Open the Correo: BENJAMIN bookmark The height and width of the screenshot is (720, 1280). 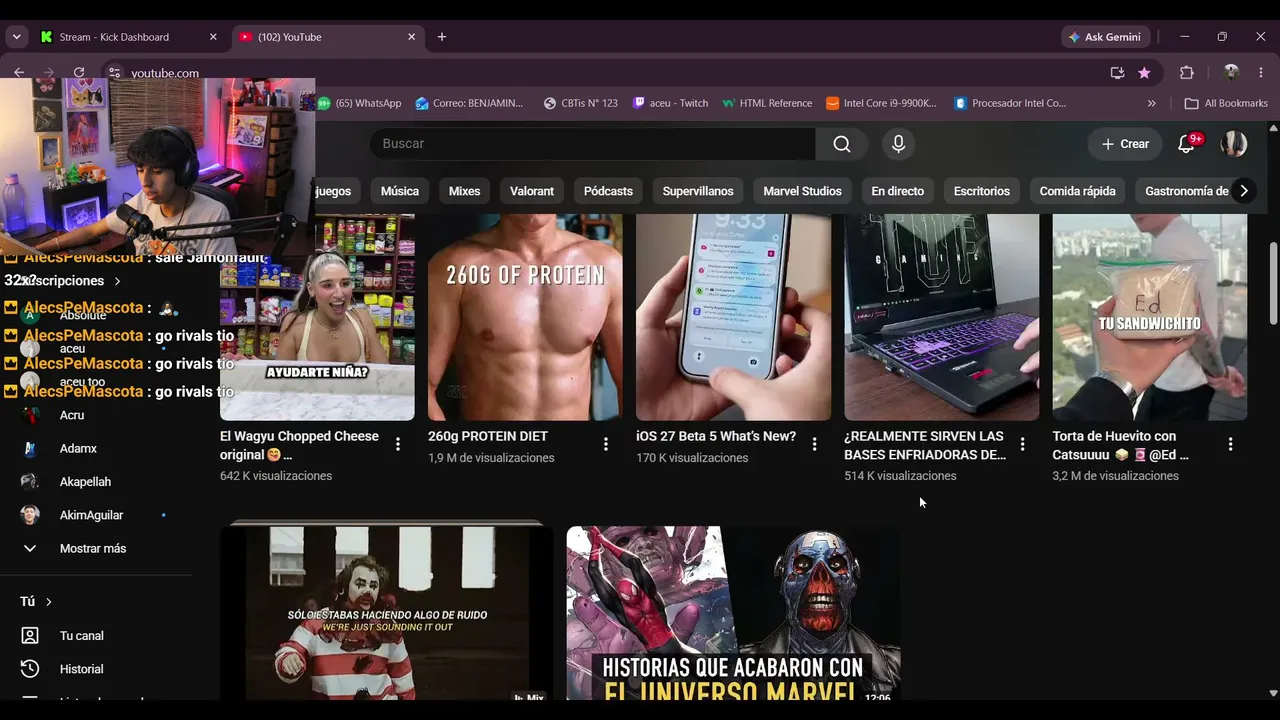tap(470, 103)
